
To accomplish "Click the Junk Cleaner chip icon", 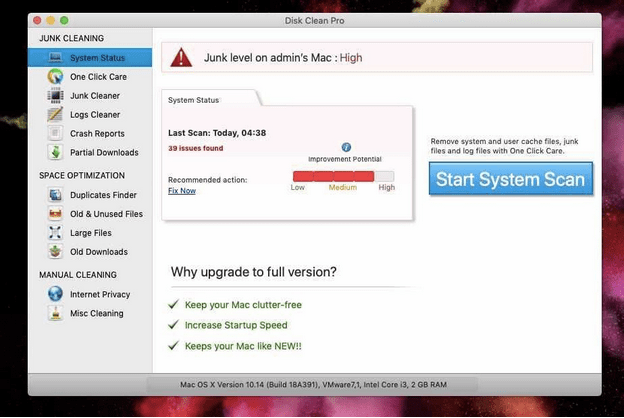I will [x=55, y=96].
